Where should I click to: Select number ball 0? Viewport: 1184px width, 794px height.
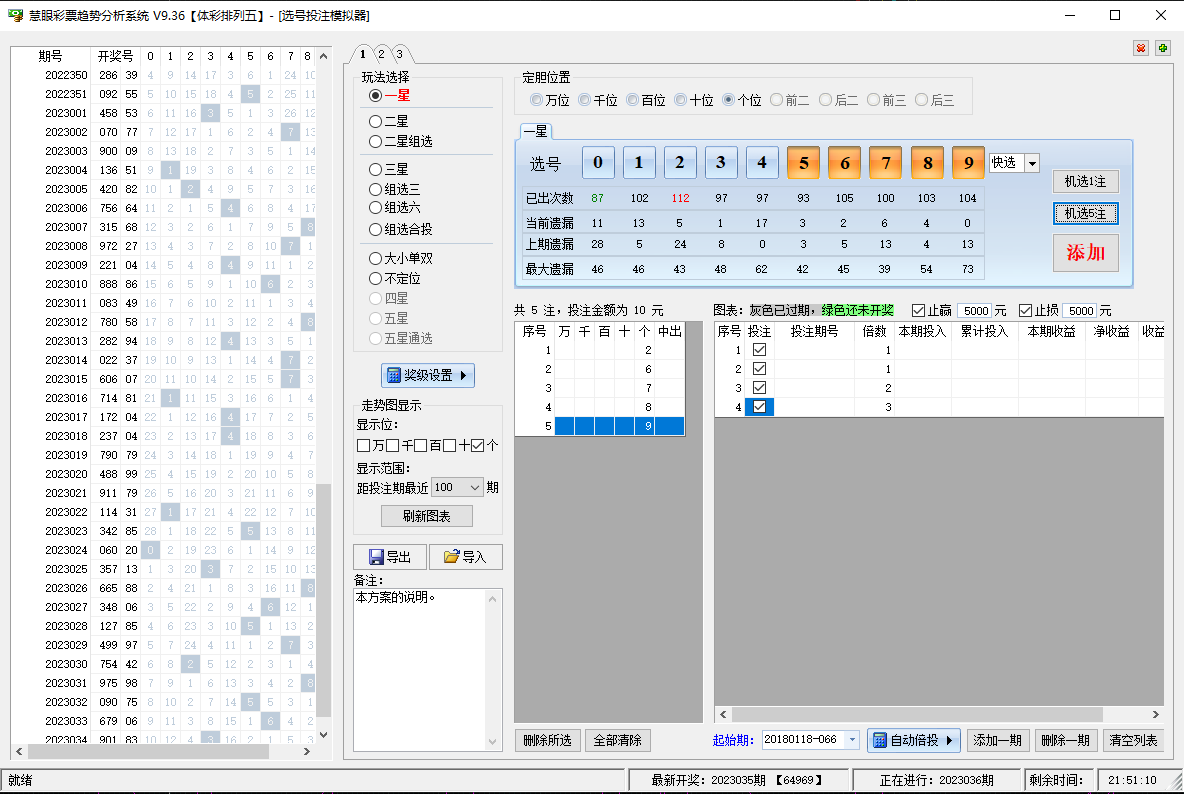point(598,162)
